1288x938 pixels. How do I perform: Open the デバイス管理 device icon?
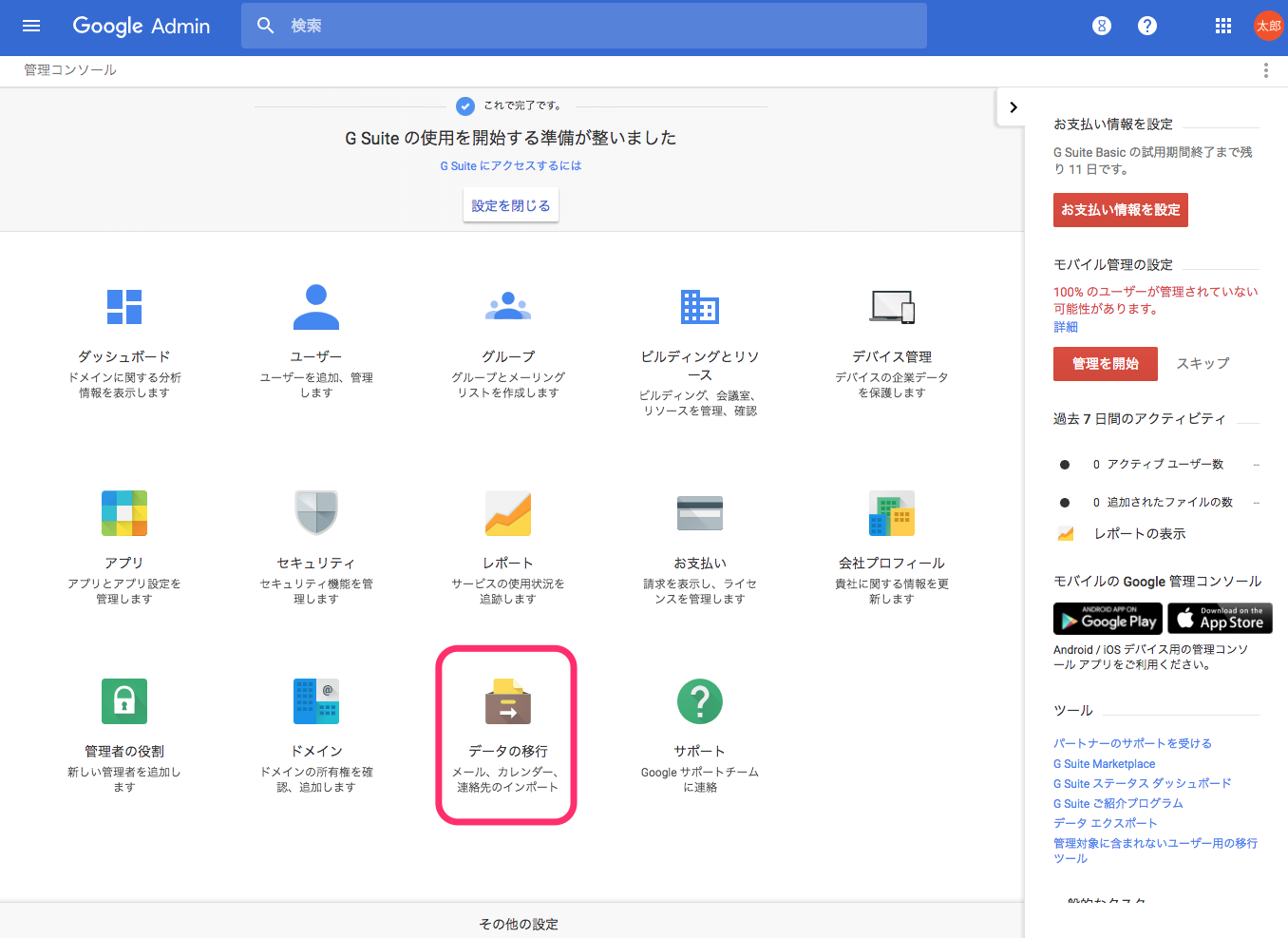point(892,307)
